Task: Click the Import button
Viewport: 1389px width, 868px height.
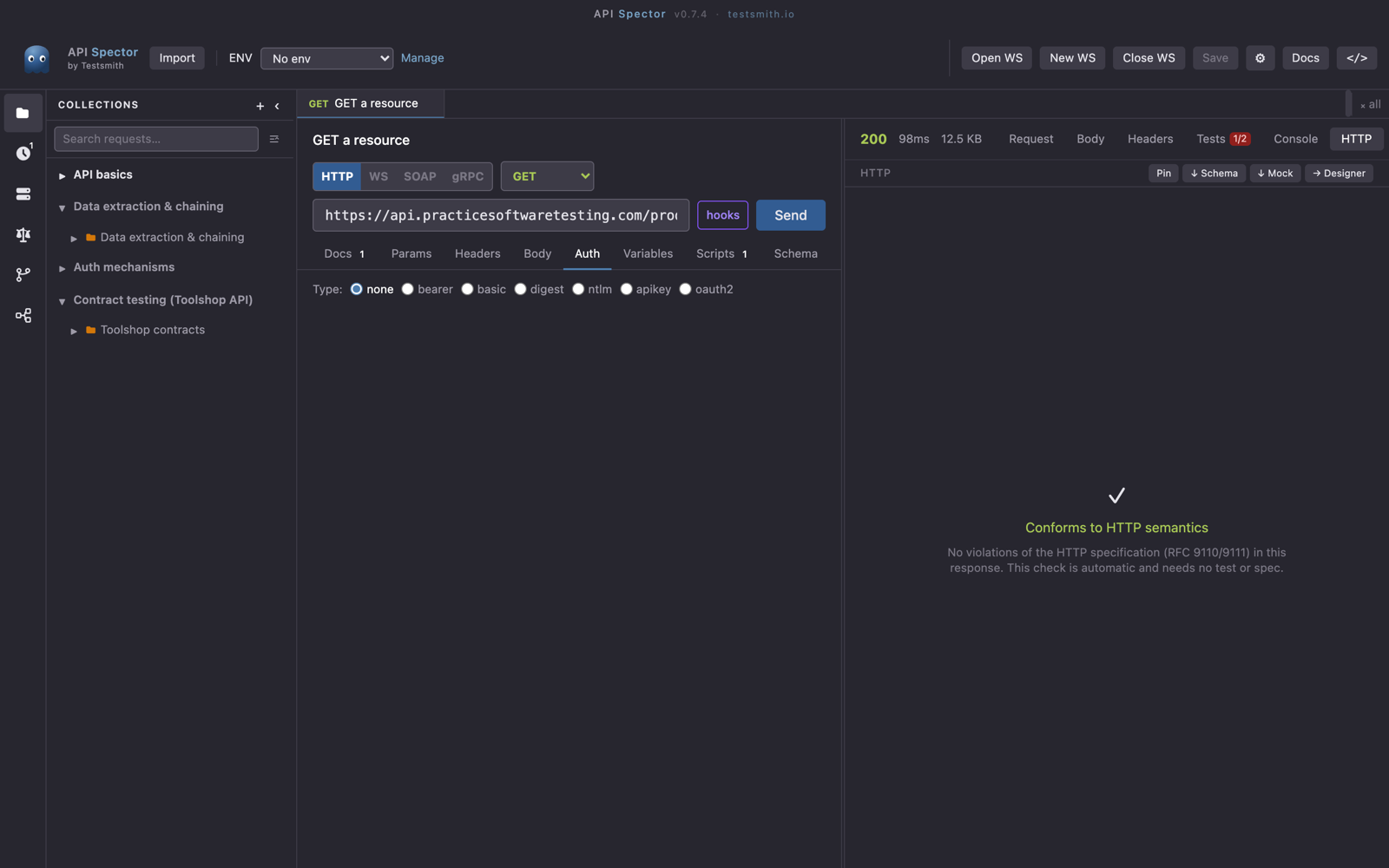Action: point(177,58)
